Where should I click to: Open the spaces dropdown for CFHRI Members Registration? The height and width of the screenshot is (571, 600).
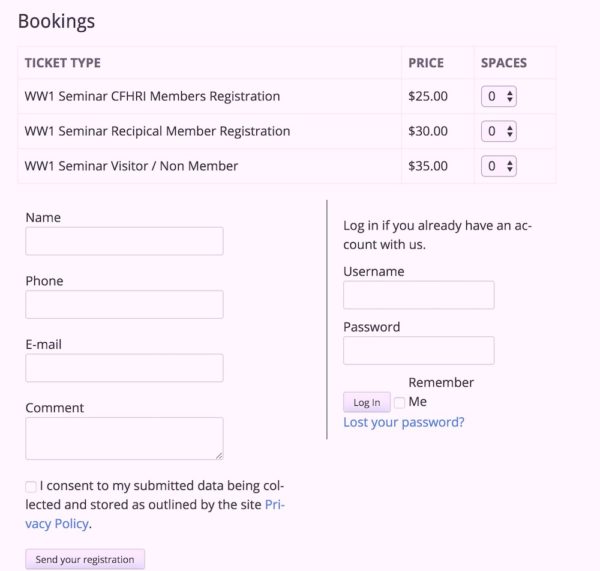[x=498, y=97]
